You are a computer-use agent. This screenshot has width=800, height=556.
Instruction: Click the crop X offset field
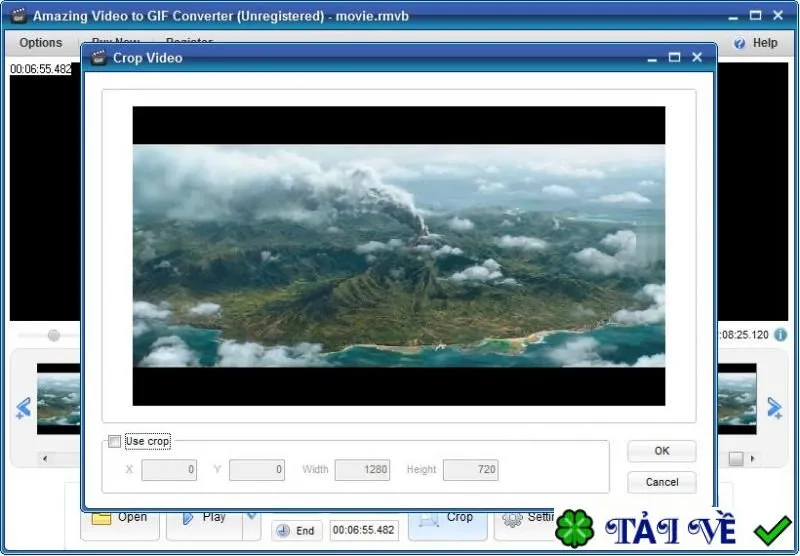(x=169, y=470)
